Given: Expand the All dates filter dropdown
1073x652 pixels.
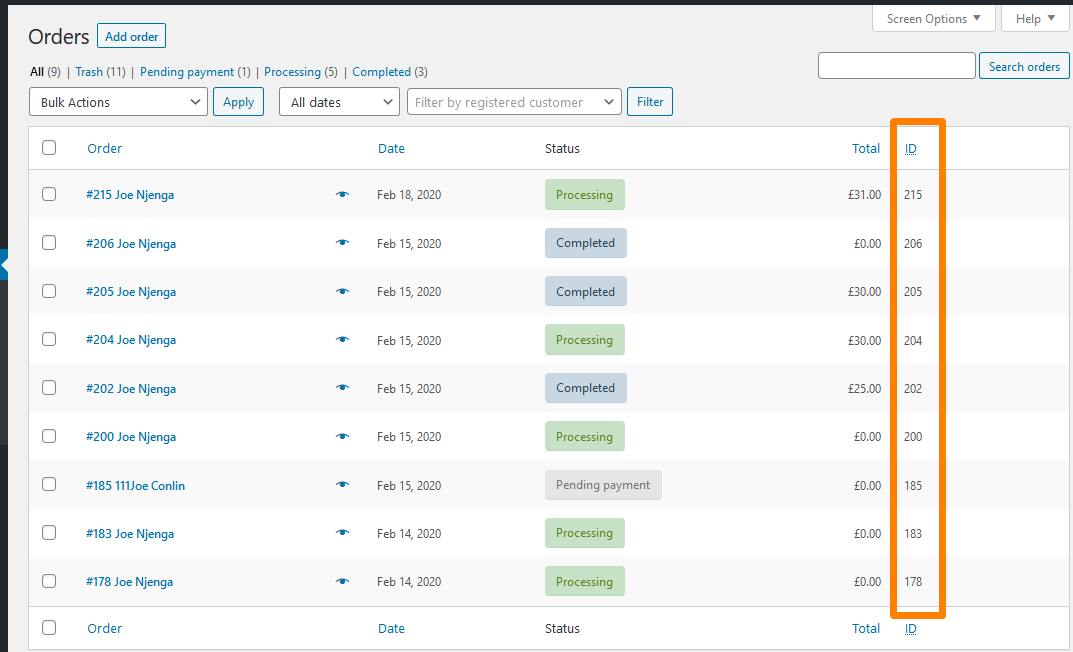Looking at the screenshot, I should point(339,102).
